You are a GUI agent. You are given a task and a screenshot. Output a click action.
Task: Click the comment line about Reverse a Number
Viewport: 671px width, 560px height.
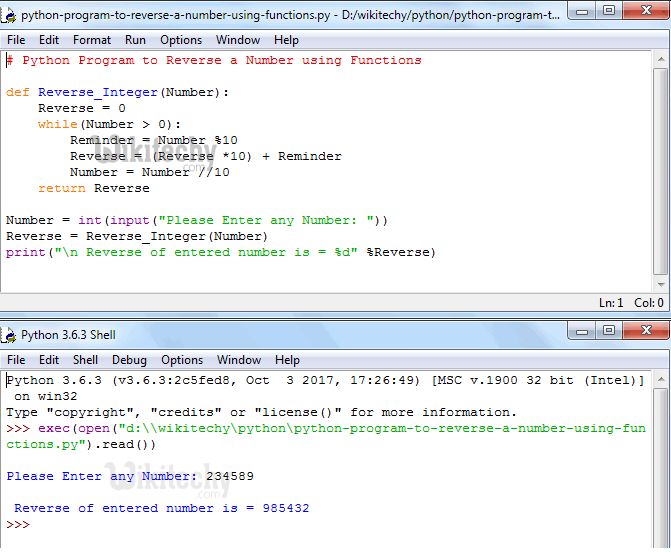[214, 60]
